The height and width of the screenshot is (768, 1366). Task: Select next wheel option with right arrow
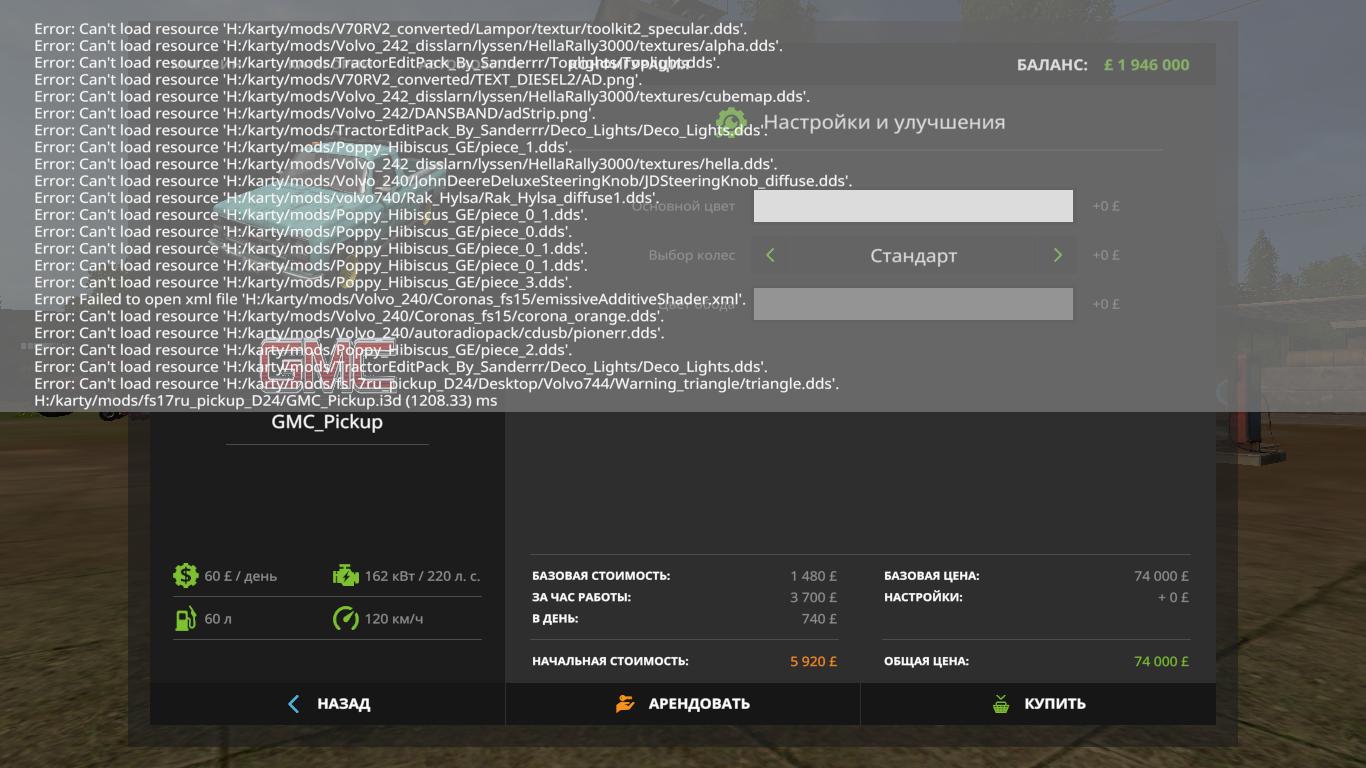pyautogui.click(x=1057, y=255)
